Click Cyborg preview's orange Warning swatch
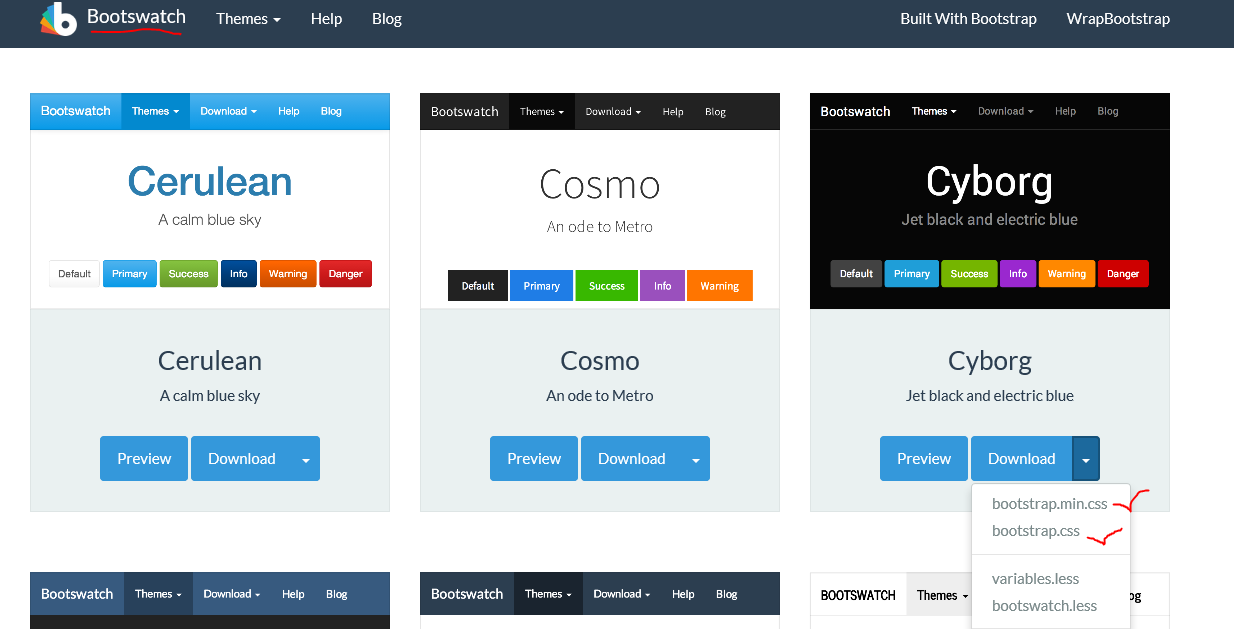This screenshot has height=629, width=1234. [1067, 274]
